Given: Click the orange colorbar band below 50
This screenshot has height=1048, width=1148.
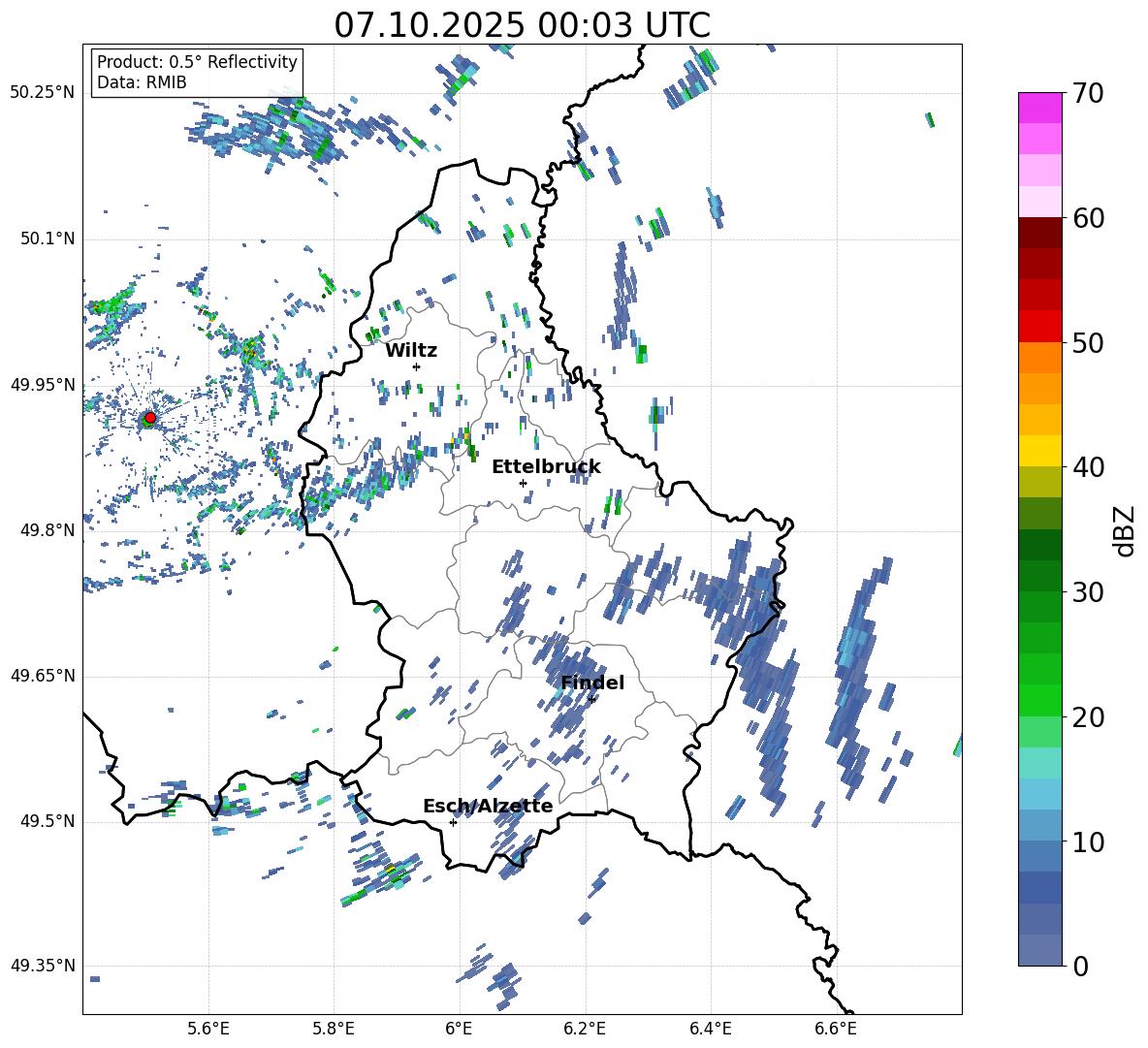Looking at the screenshot, I should [x=1040, y=358].
